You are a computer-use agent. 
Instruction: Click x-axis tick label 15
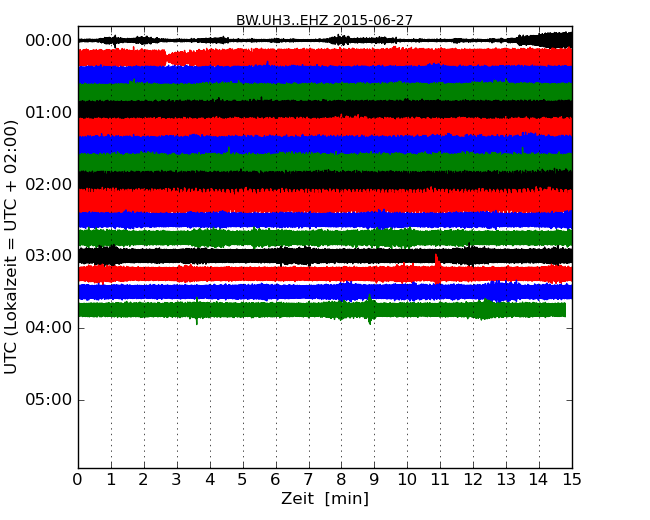coord(572,480)
